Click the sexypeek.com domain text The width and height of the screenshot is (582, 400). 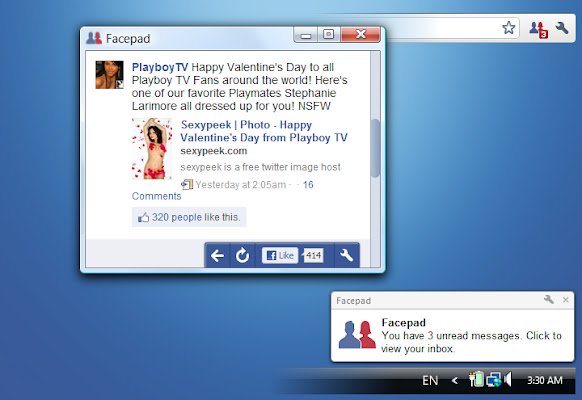[214, 151]
